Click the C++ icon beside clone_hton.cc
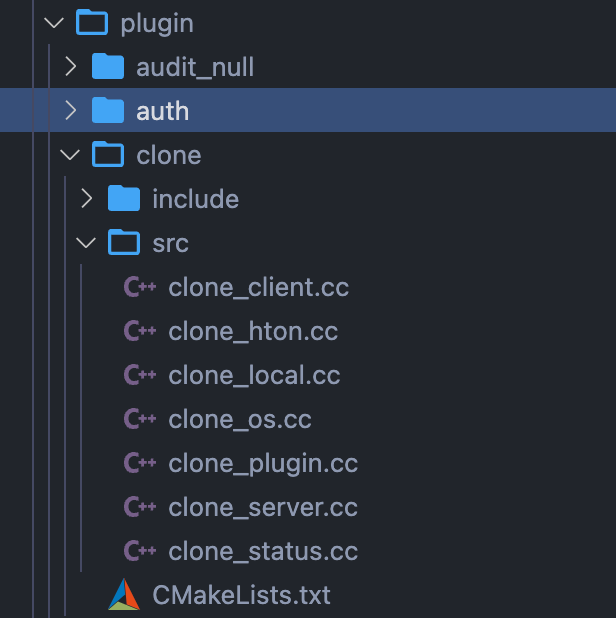 [x=139, y=332]
